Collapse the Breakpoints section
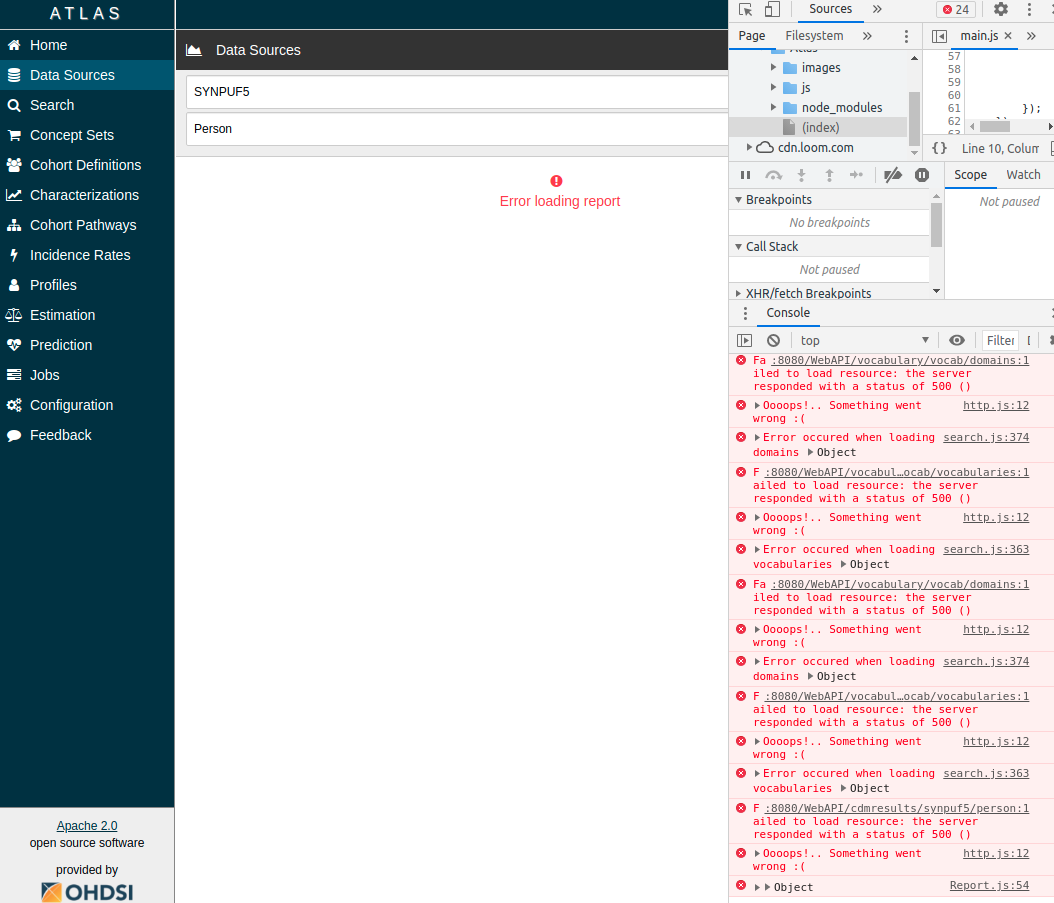 point(737,199)
